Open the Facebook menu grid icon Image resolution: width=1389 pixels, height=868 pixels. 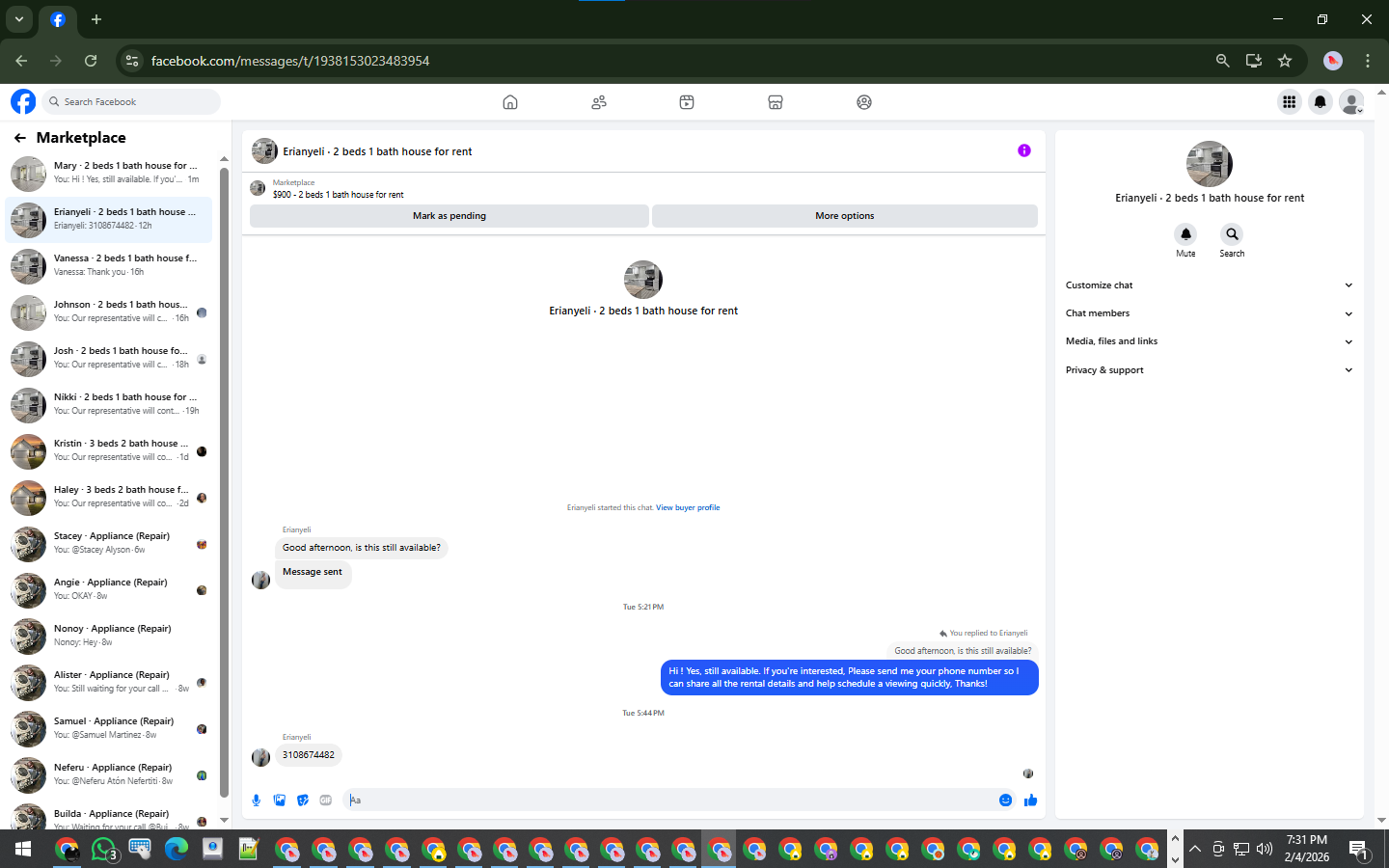1289,101
